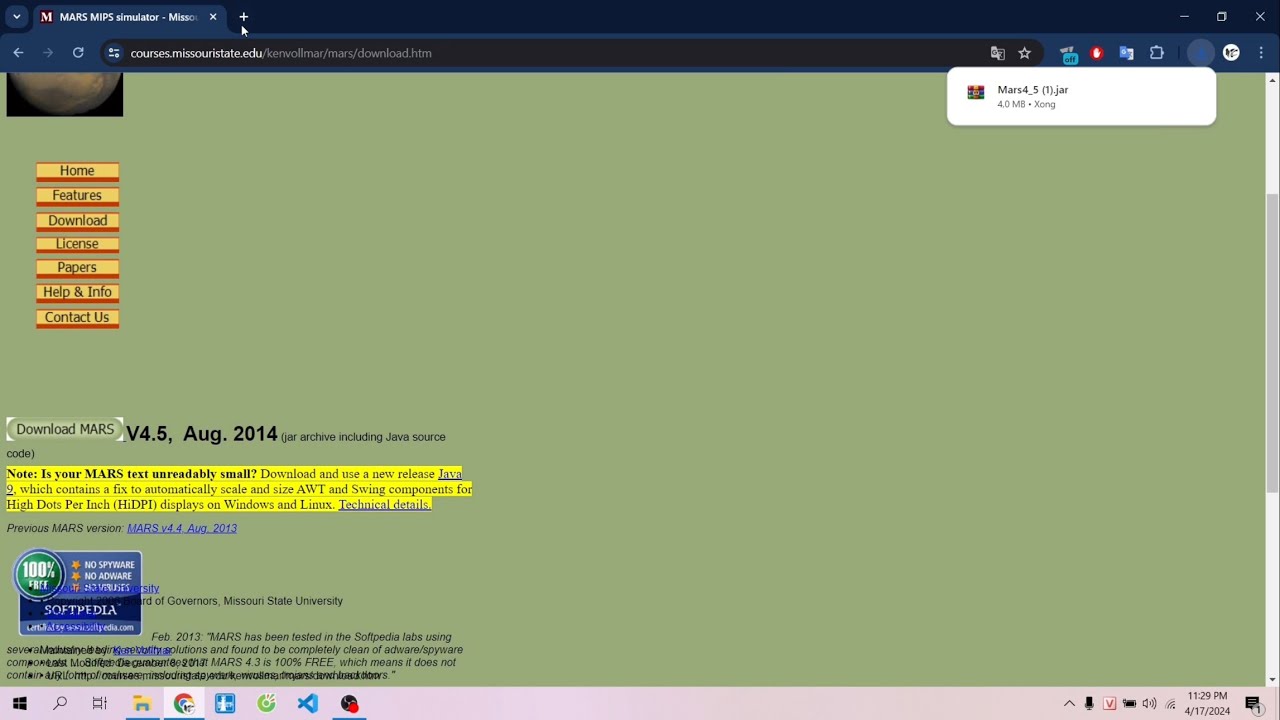Click the teal 'off' extension icon
This screenshot has width=1280, height=720.
click(x=1068, y=53)
